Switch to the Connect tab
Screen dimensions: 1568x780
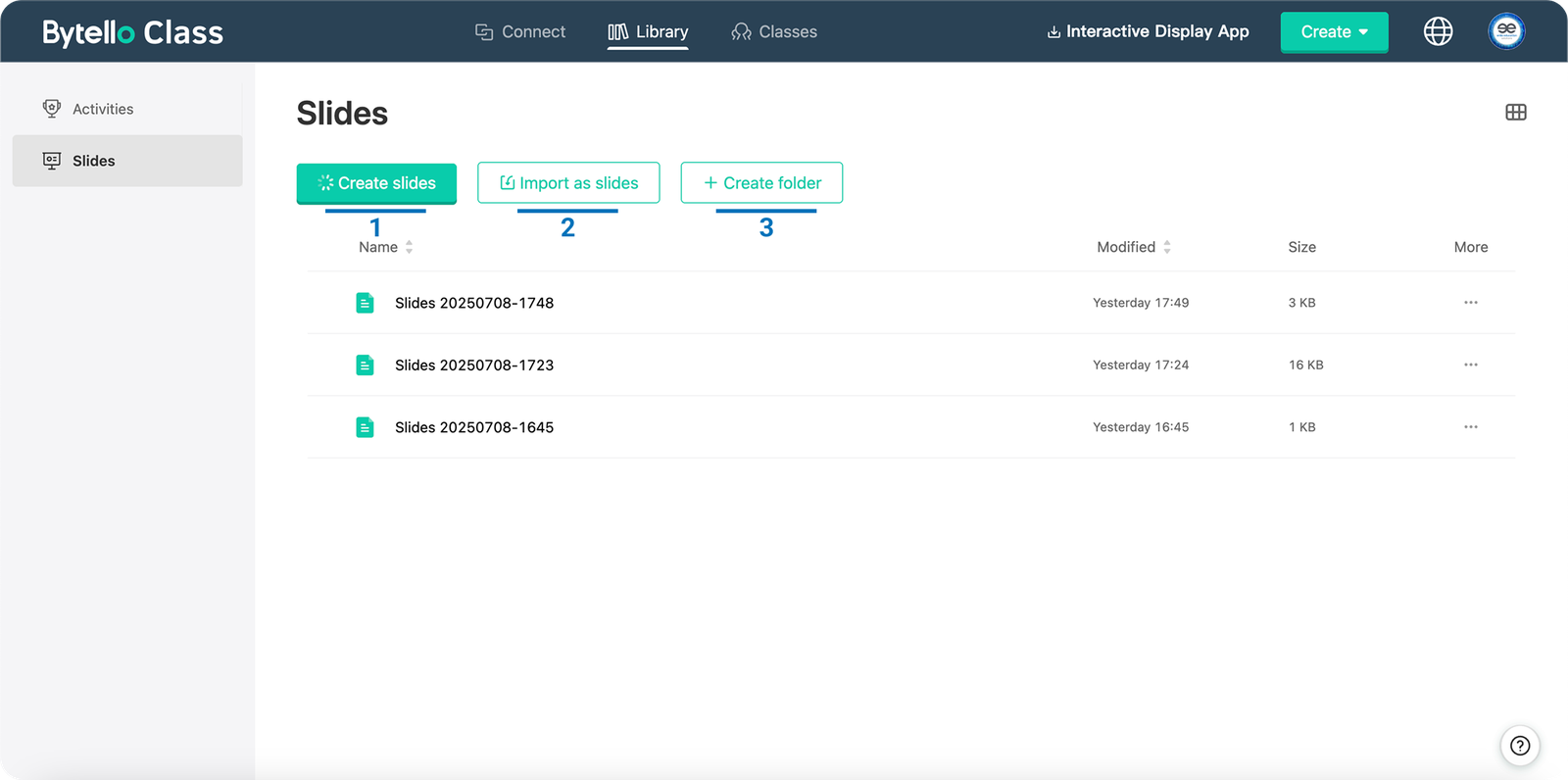click(520, 32)
